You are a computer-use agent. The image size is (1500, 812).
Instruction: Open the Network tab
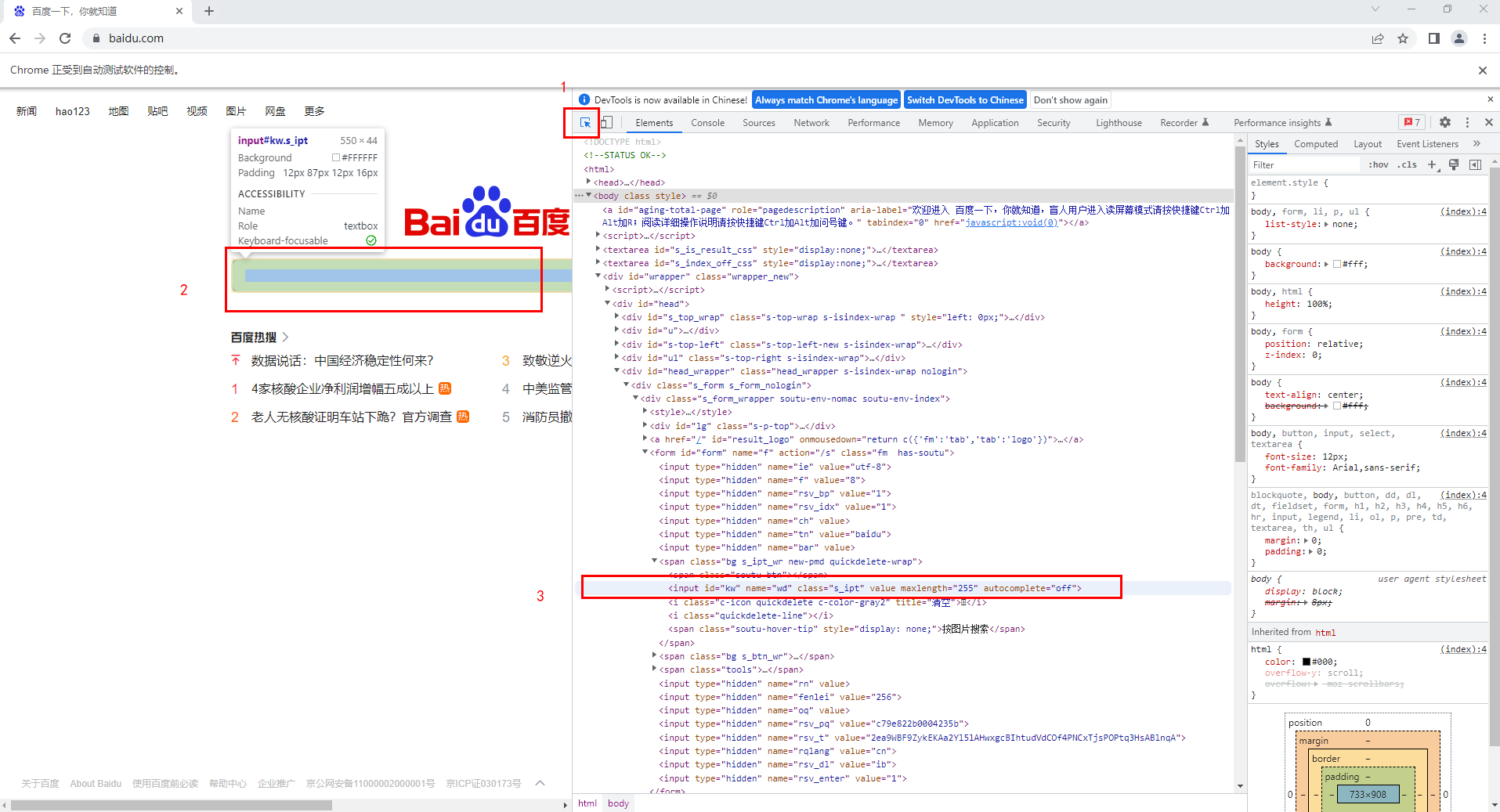[x=811, y=123]
